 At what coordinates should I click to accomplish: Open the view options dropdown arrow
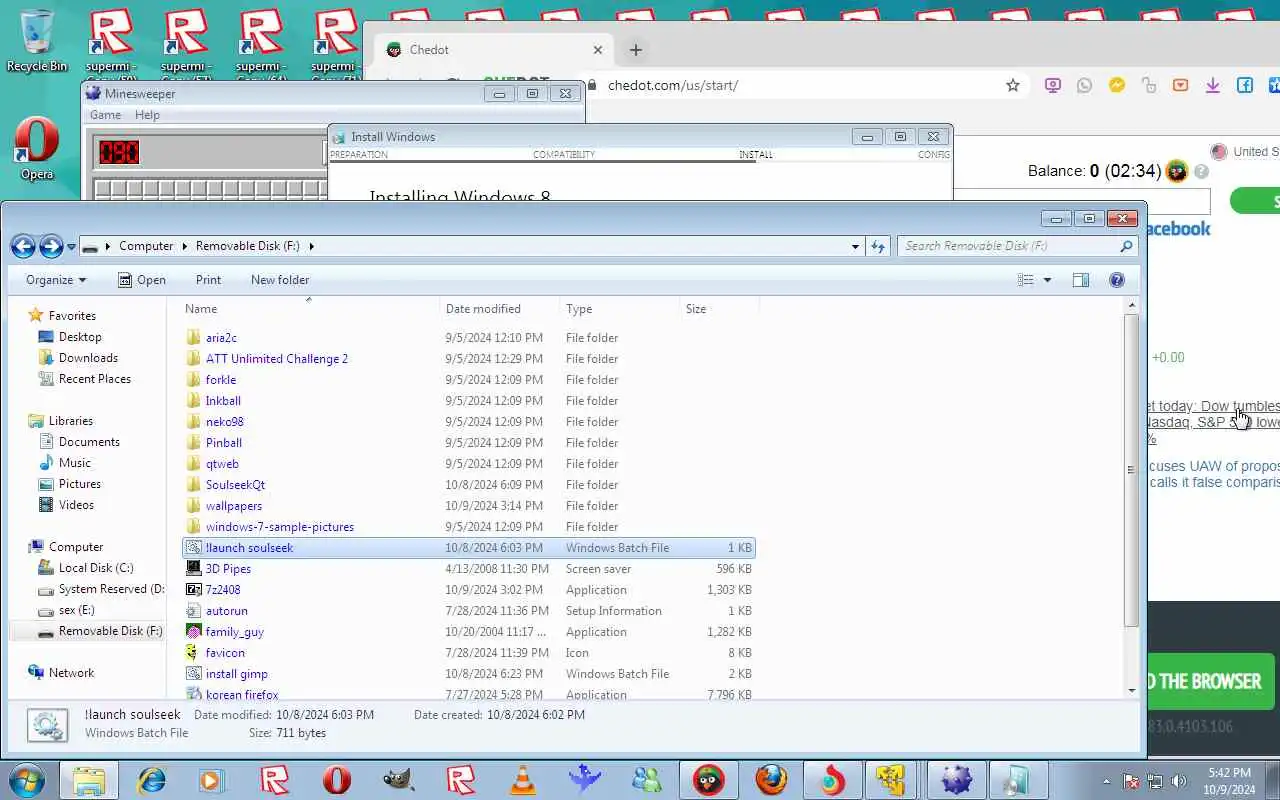pos(1047,280)
